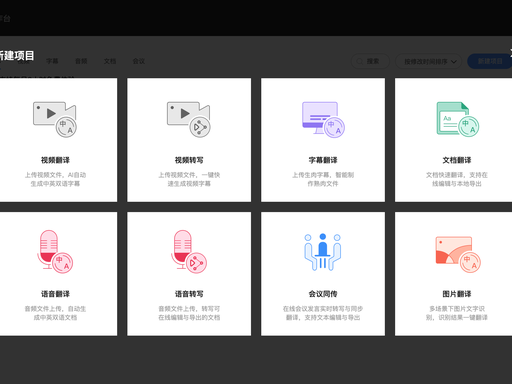The height and width of the screenshot is (384, 512).
Task: Click description "文档快速翻译，支持在线编辑与本地导出"
Action: (457, 179)
